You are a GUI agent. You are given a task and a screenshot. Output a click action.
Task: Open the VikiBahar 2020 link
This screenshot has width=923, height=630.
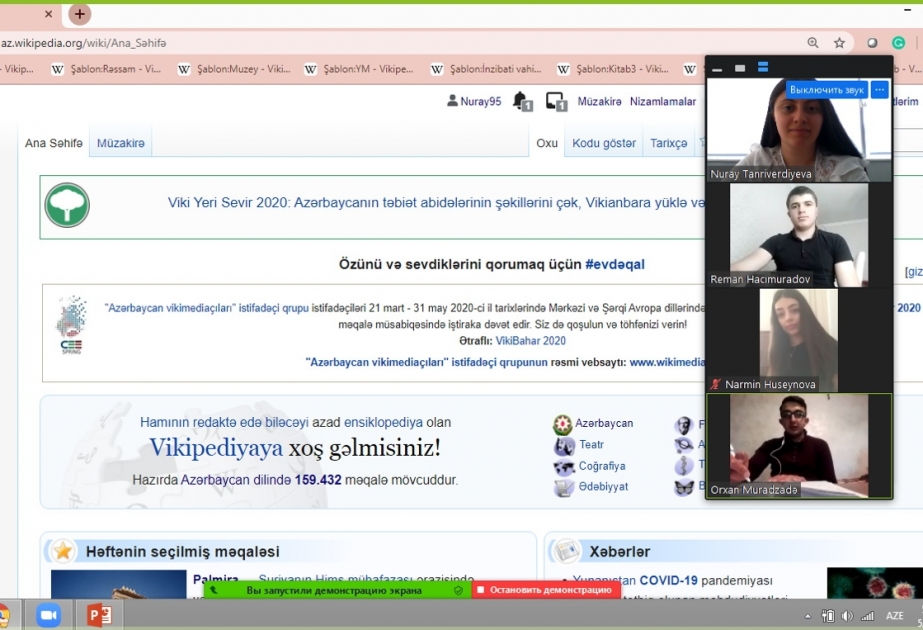tap(530, 341)
